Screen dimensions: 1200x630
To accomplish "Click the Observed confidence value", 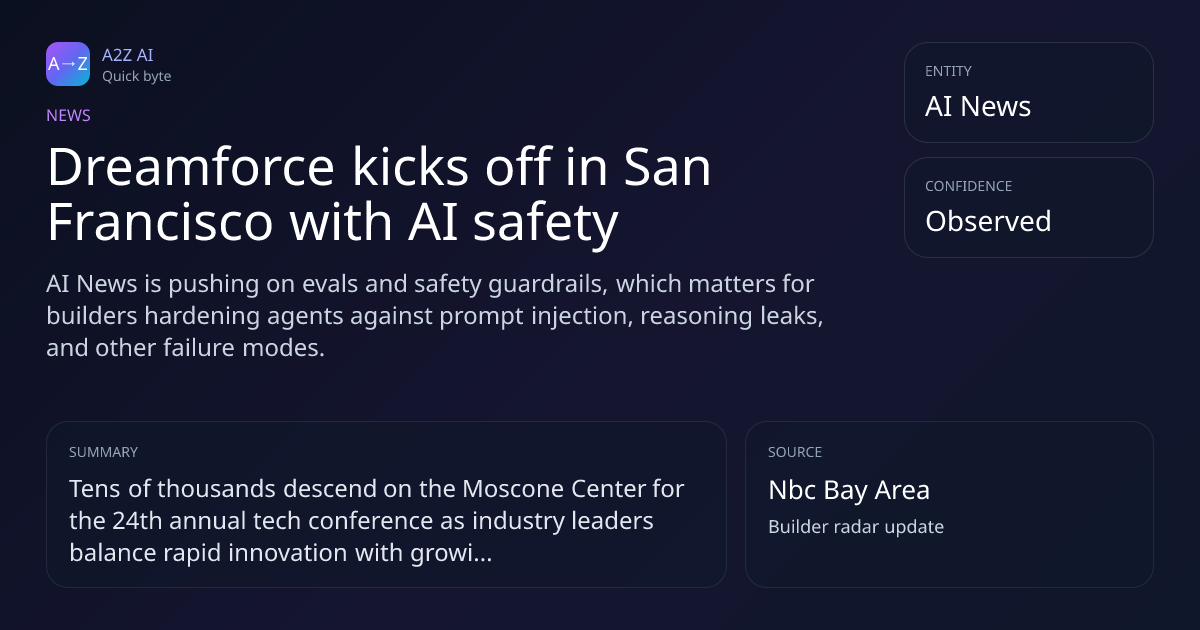I will [x=988, y=221].
